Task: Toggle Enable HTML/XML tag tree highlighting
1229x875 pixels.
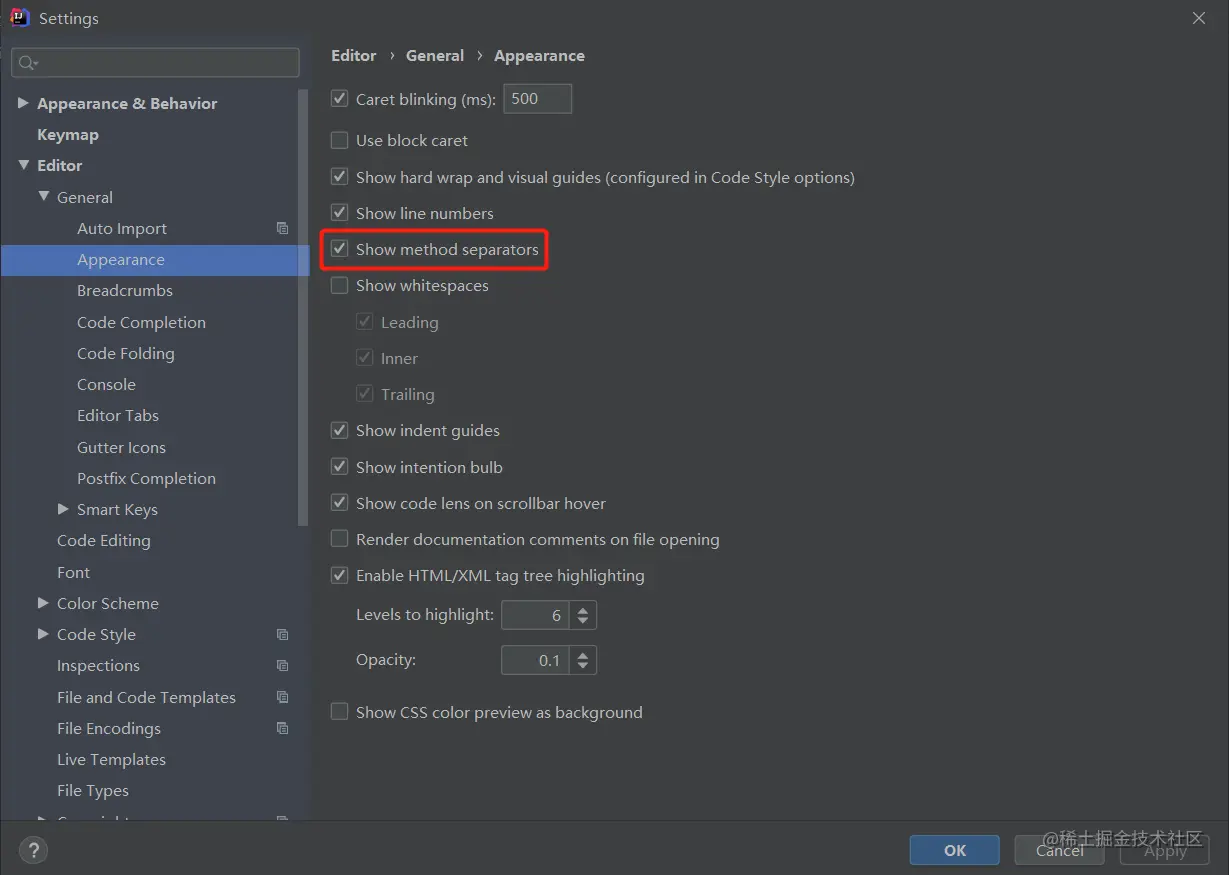Action: 339,575
